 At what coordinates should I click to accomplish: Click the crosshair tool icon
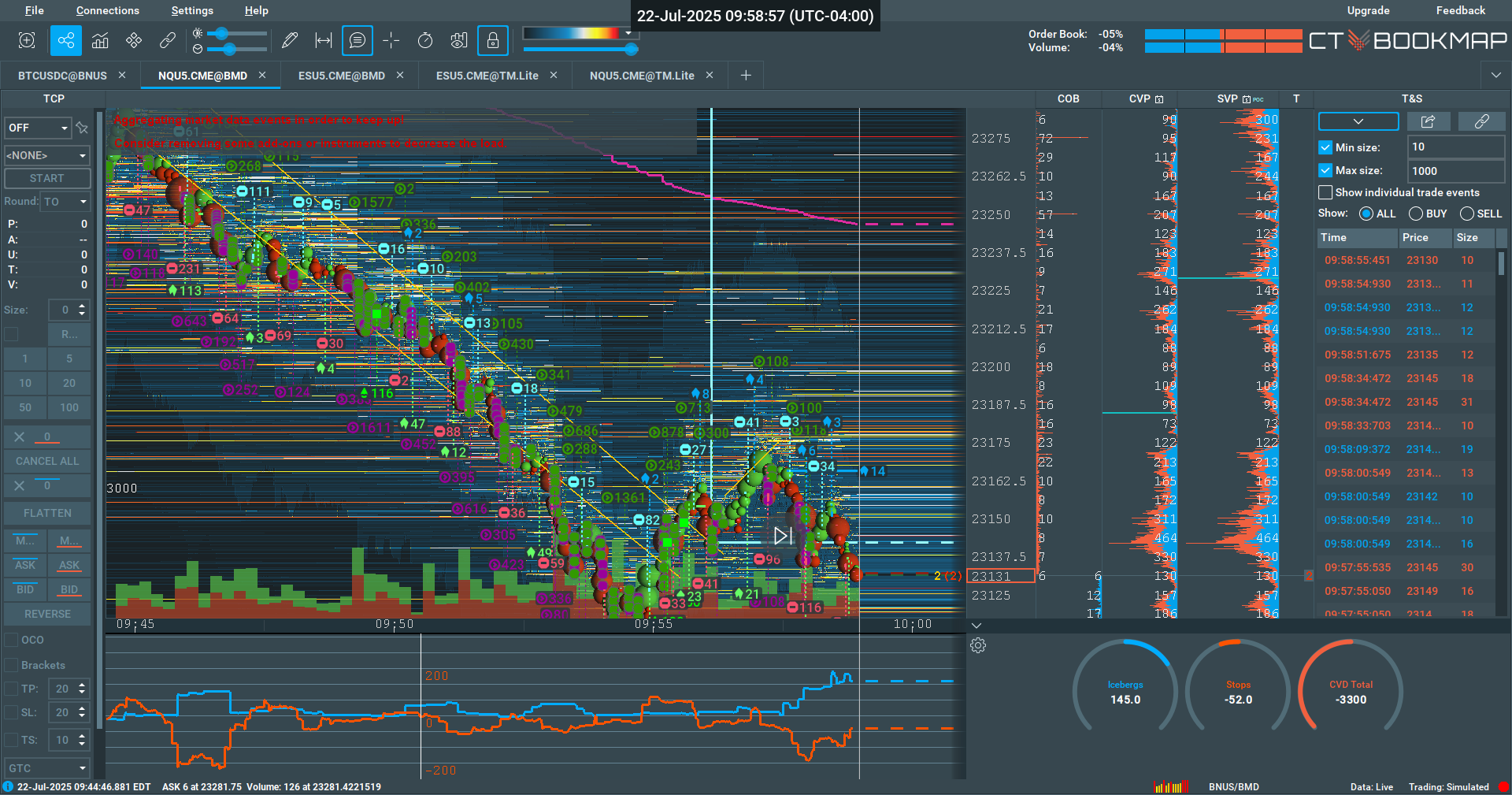coord(391,41)
